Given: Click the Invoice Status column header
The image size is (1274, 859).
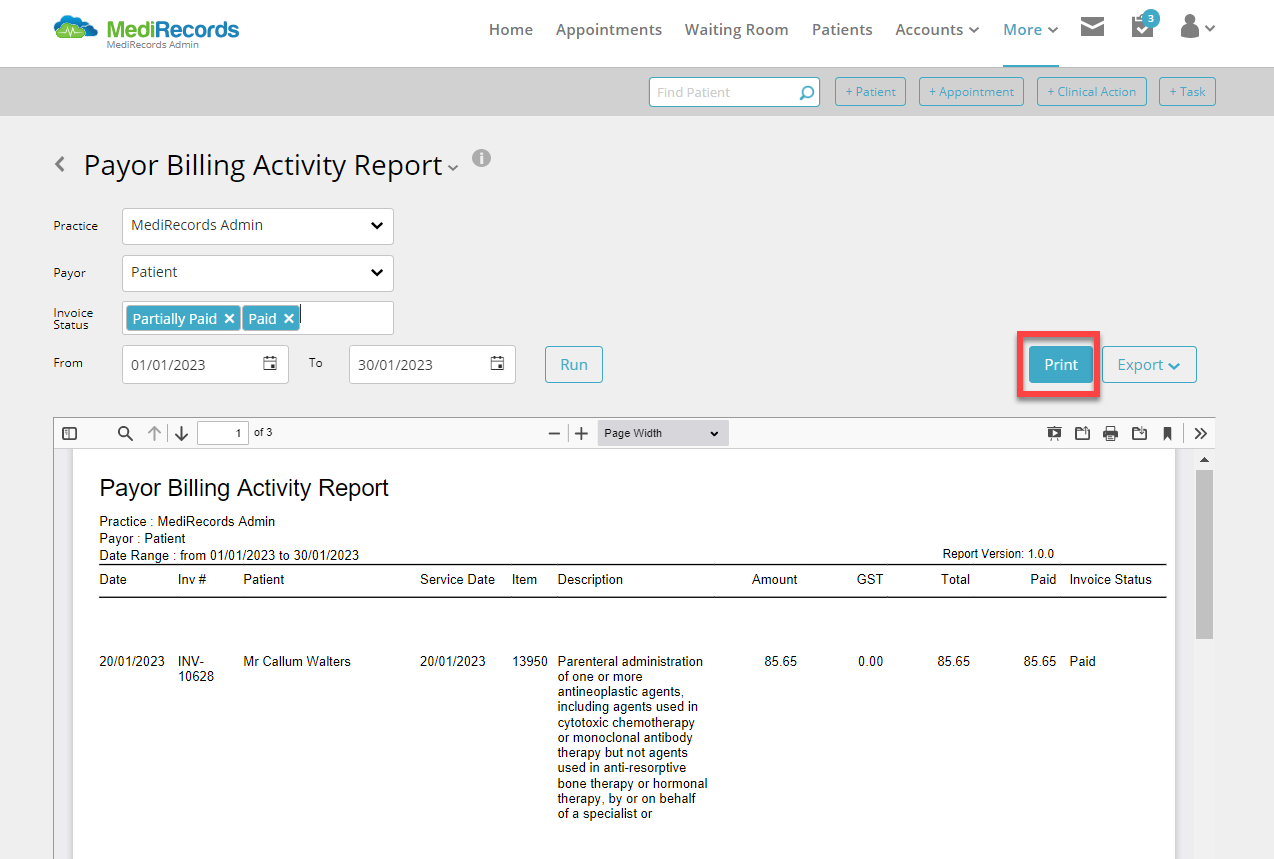Looking at the screenshot, I should coord(1110,579).
